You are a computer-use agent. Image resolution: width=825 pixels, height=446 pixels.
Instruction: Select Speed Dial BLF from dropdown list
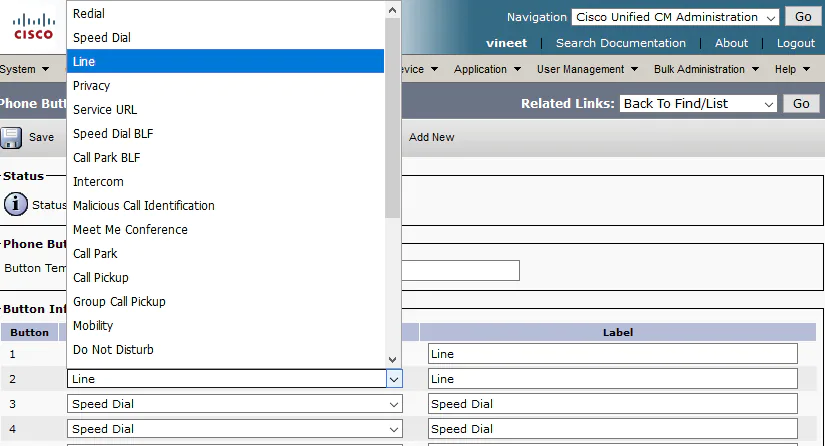[x=113, y=134]
